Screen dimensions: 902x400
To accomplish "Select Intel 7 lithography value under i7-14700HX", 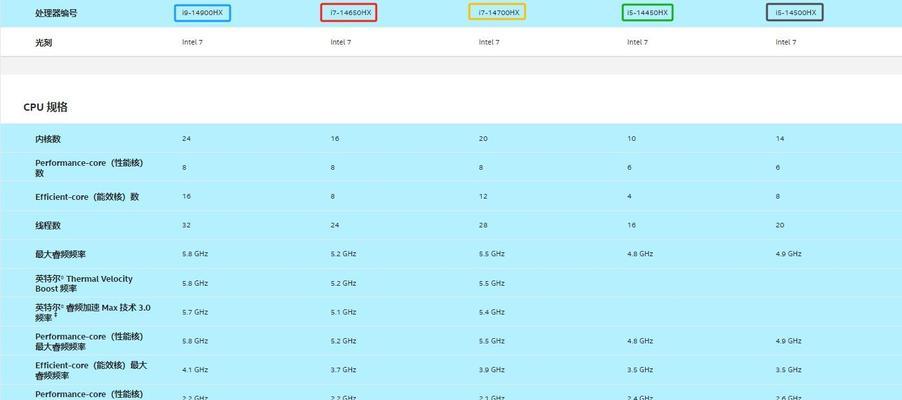I will 489,42.
